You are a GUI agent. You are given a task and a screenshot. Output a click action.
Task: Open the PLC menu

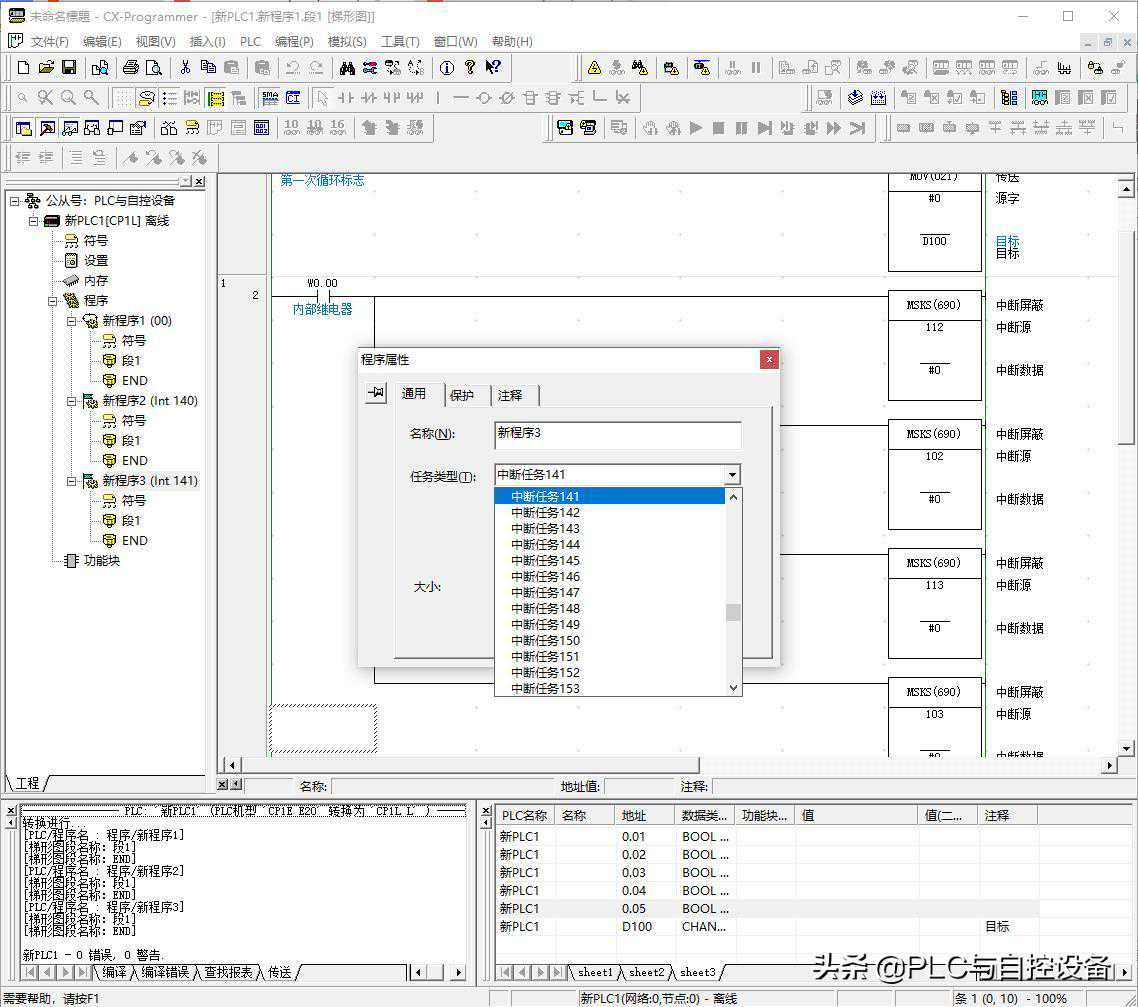click(250, 42)
